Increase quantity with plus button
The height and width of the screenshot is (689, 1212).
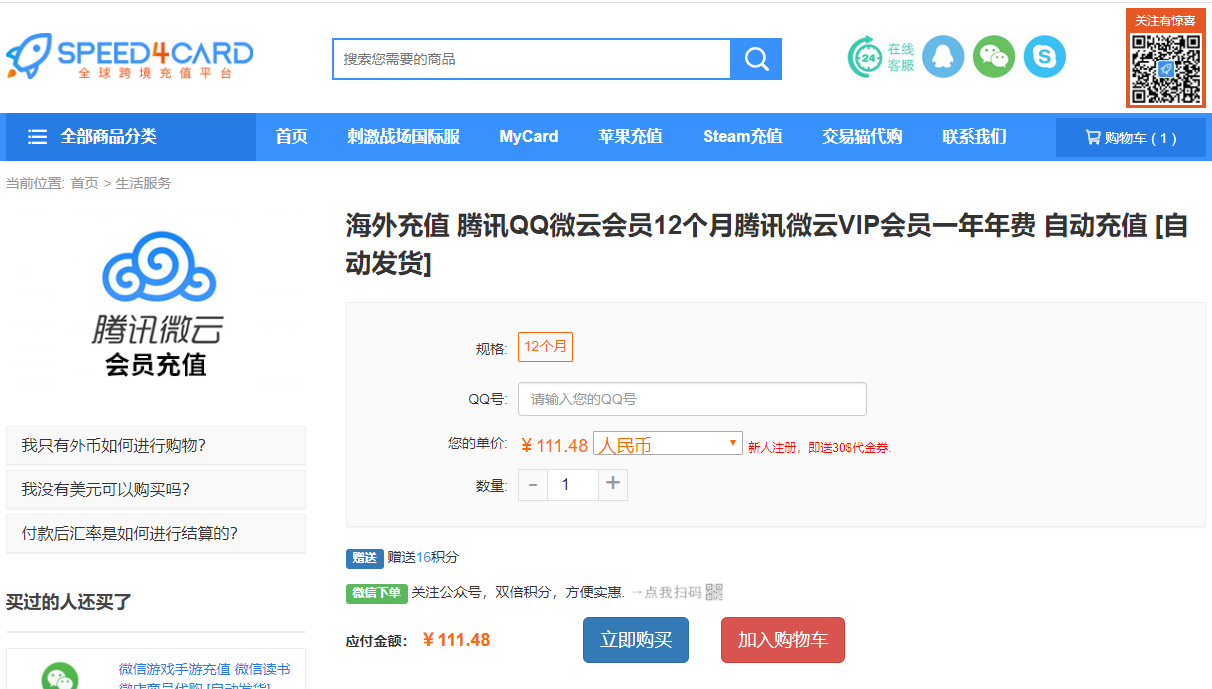click(x=613, y=485)
